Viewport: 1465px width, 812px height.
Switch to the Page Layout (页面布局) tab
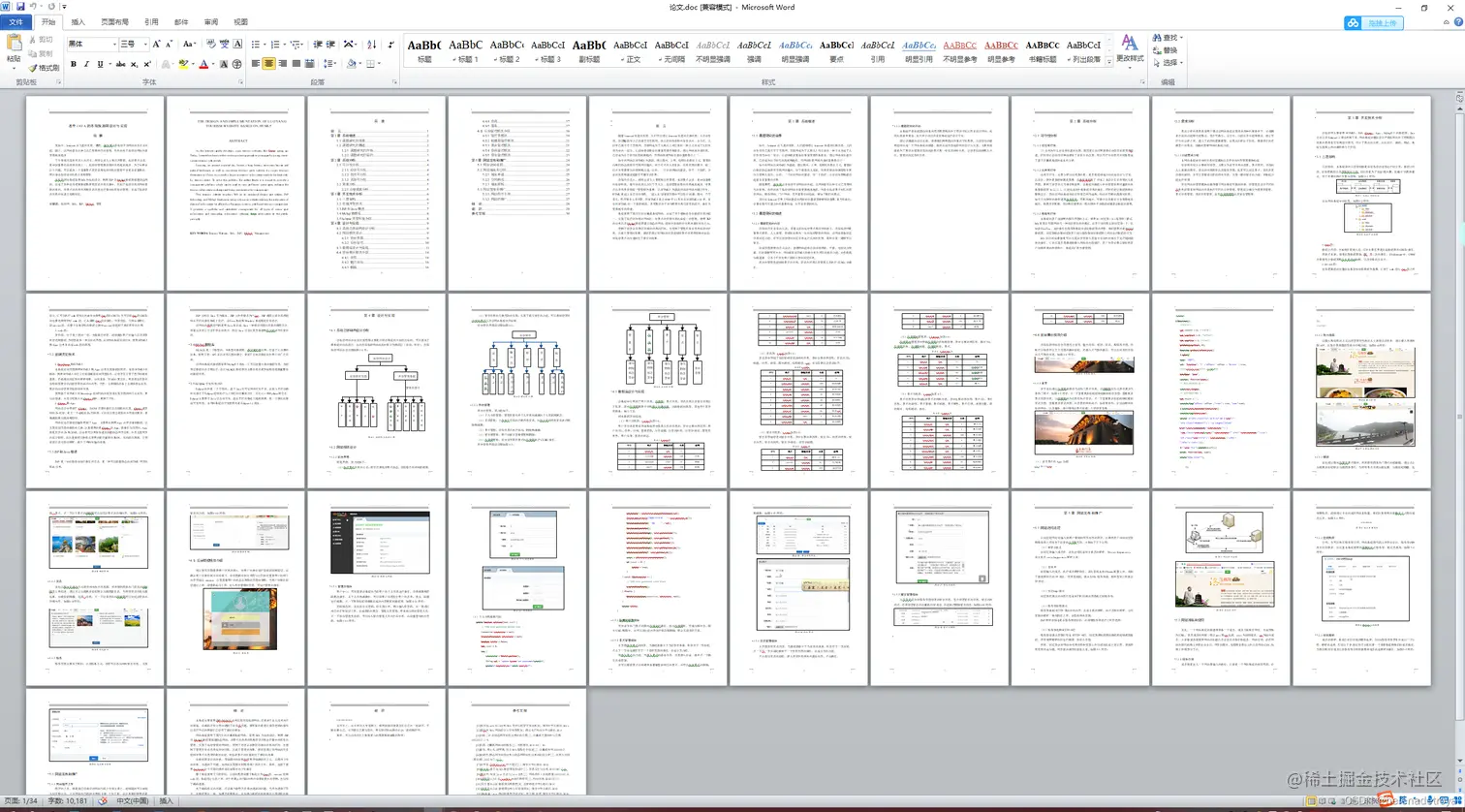pyautogui.click(x=115, y=21)
